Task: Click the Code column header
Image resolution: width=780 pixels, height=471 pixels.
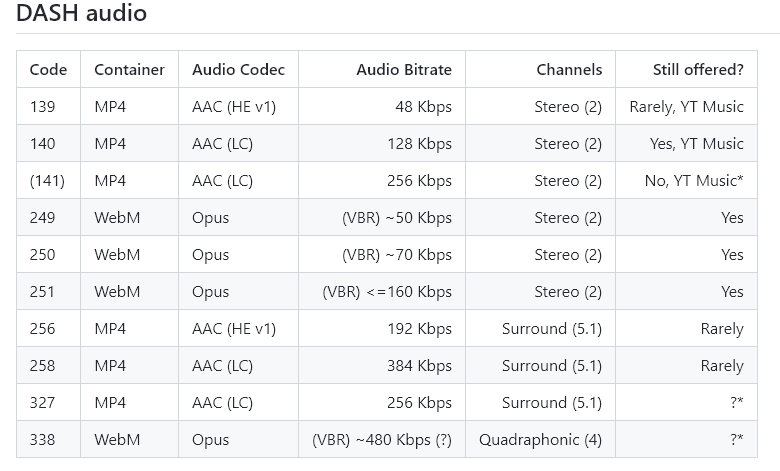Action: click(x=49, y=70)
